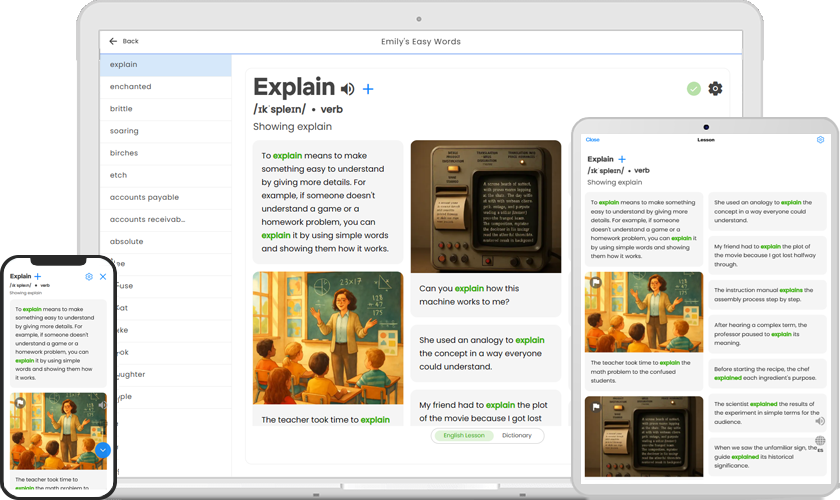Click tablet card 'When we saw the unfamiliar sign'
Screen dimensions: 840x500
pos(767,457)
